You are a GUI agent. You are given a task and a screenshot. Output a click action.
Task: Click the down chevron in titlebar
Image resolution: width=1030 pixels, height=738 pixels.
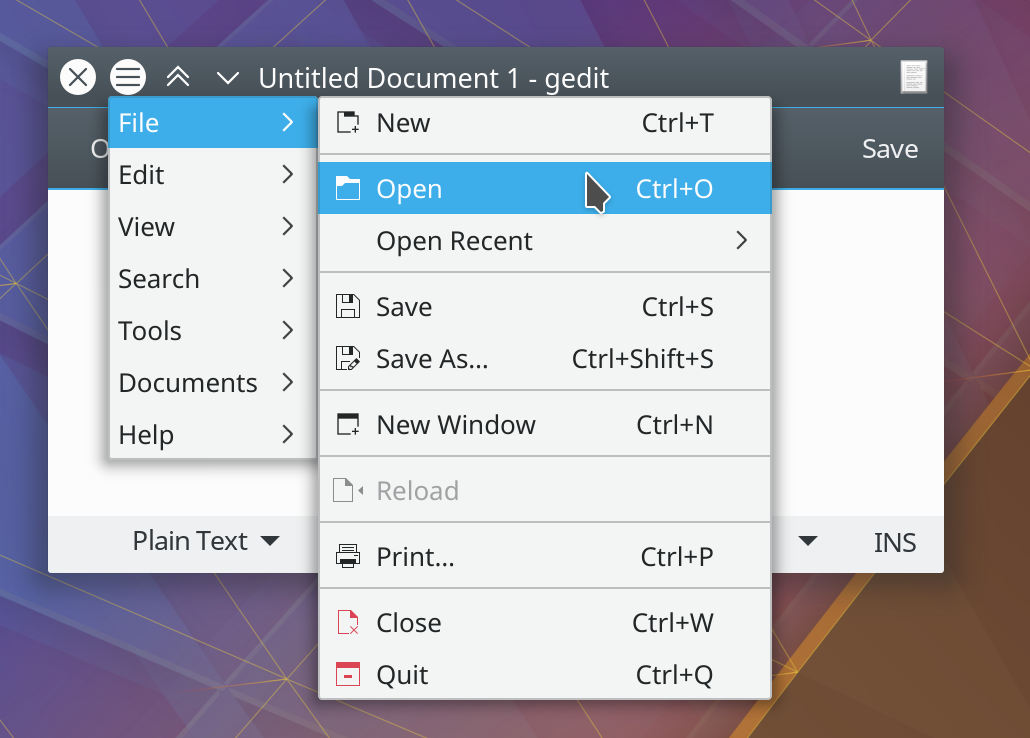tap(227, 78)
